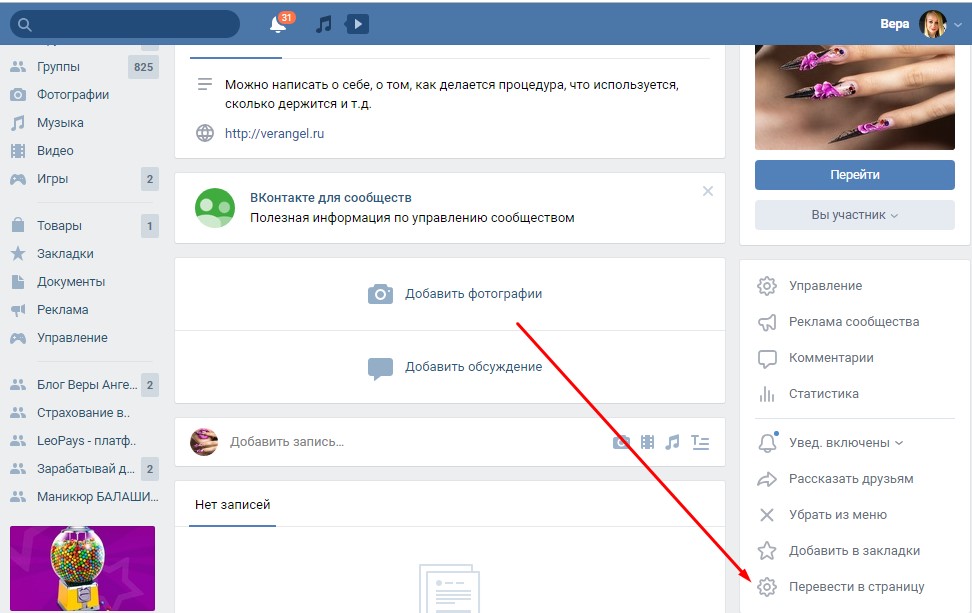The width and height of the screenshot is (972, 613).
Task: Click the bar chart icon beside Статистика
Action: pos(767,394)
